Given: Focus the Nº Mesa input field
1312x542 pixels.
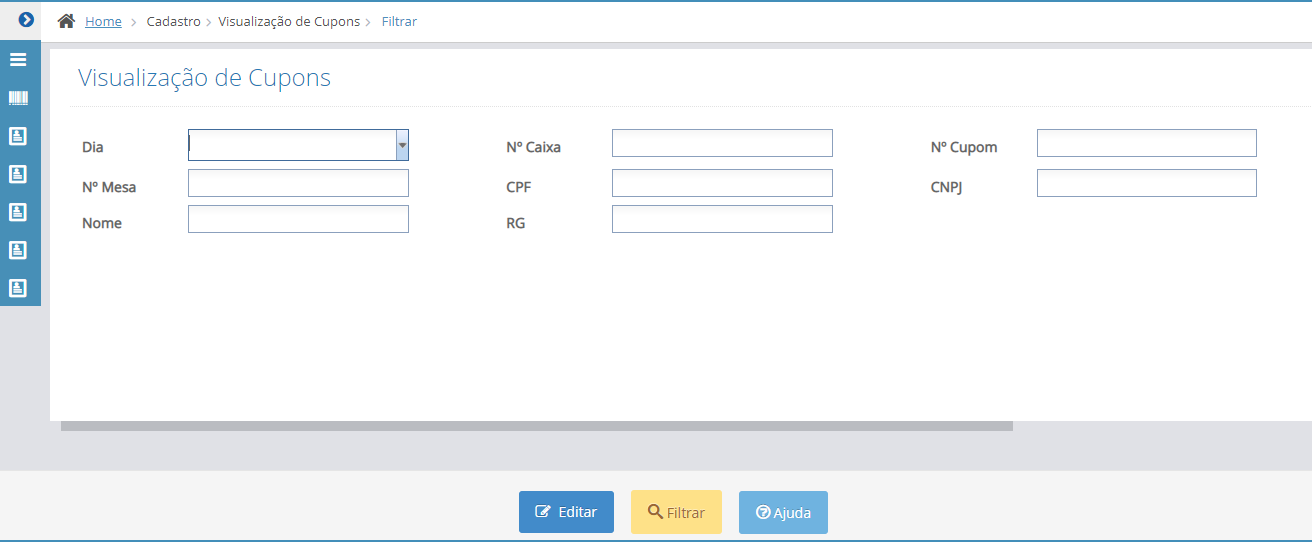Looking at the screenshot, I should click(298, 183).
